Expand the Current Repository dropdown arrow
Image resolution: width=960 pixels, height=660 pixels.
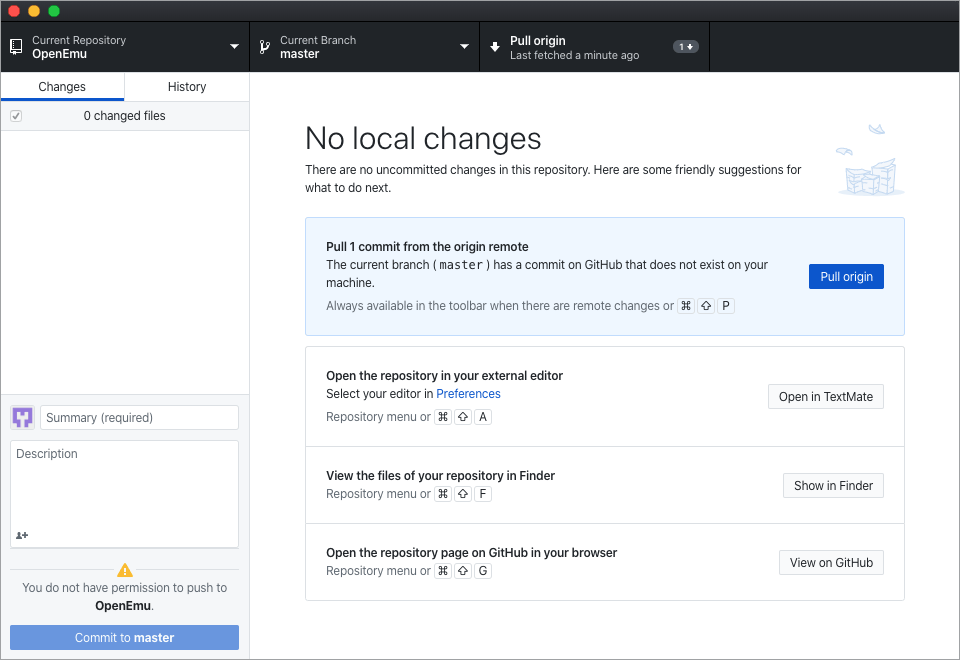pyautogui.click(x=234, y=47)
